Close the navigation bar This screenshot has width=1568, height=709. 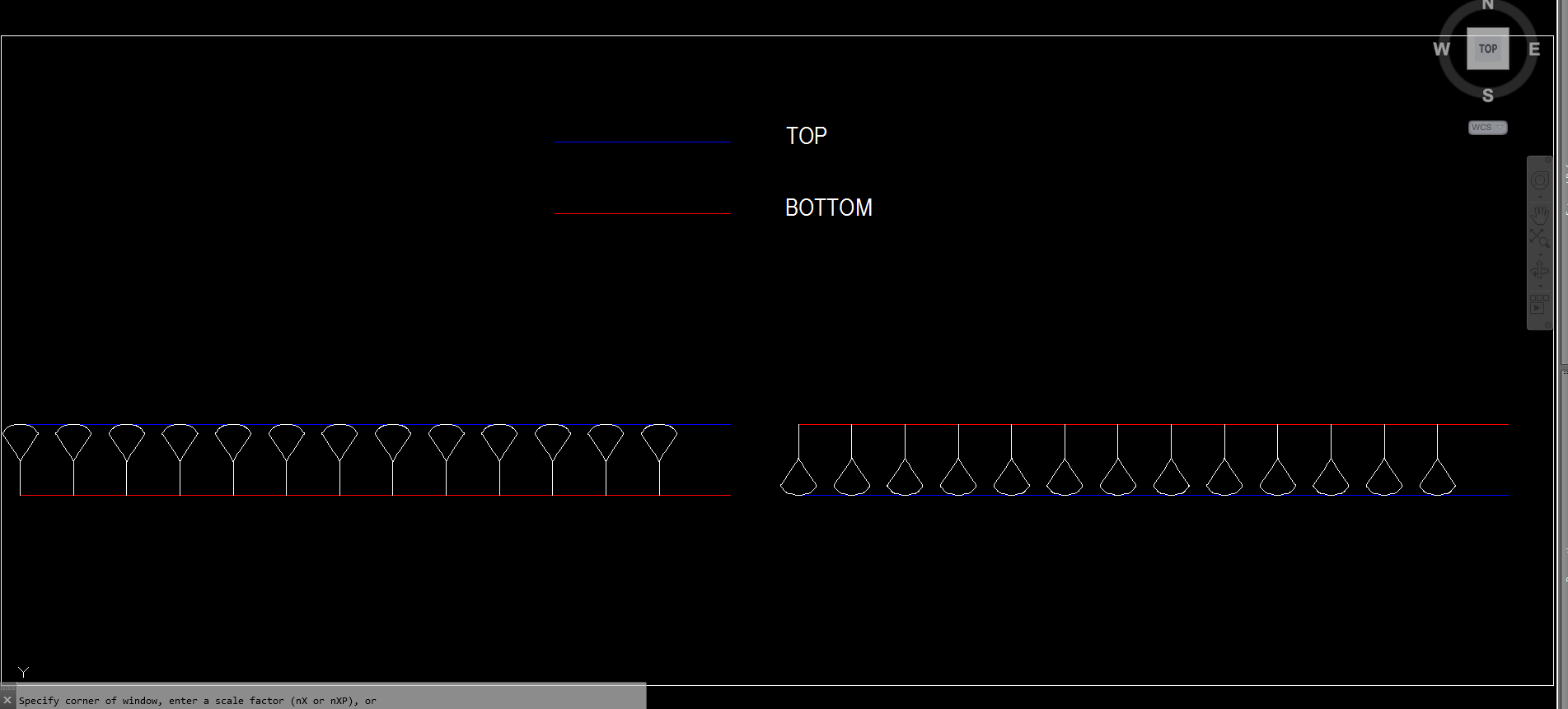point(1548,160)
